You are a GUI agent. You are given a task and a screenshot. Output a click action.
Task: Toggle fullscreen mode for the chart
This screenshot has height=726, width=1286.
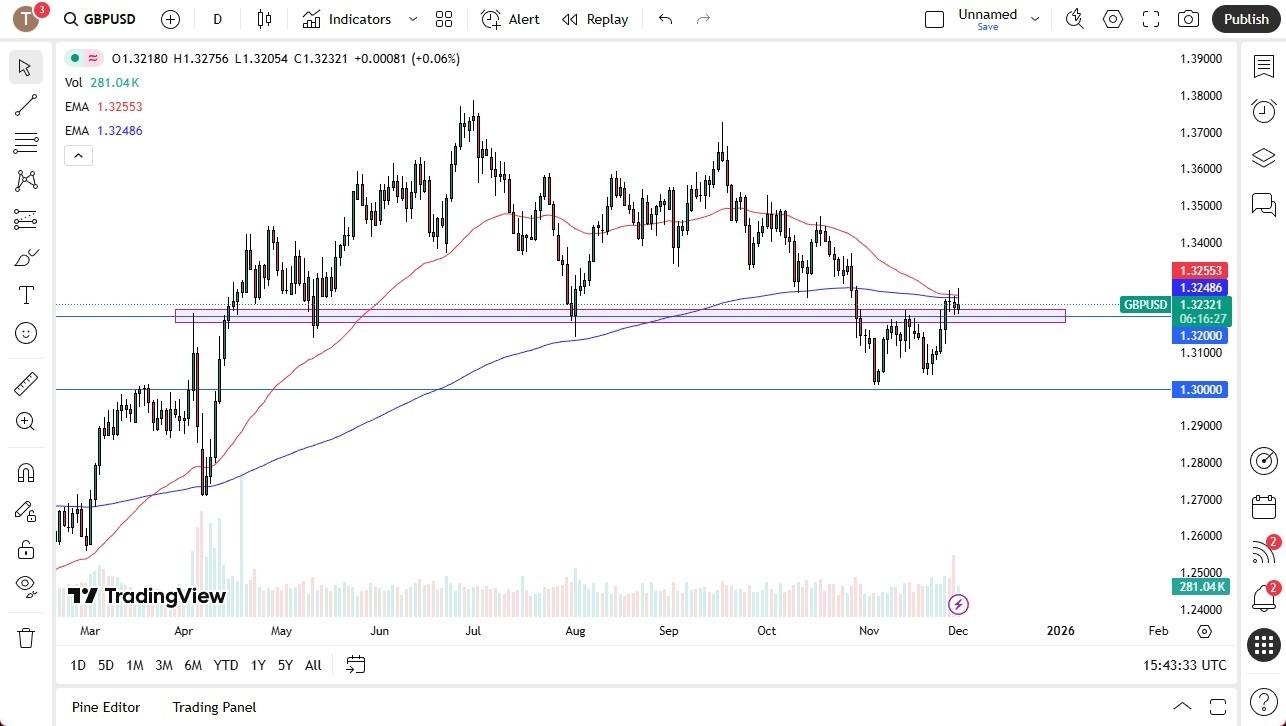(x=1151, y=19)
